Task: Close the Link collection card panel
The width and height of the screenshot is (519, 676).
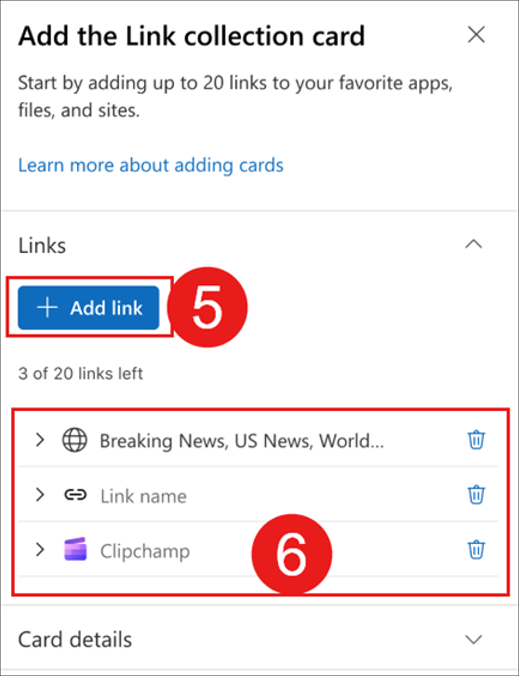Action: [476, 35]
